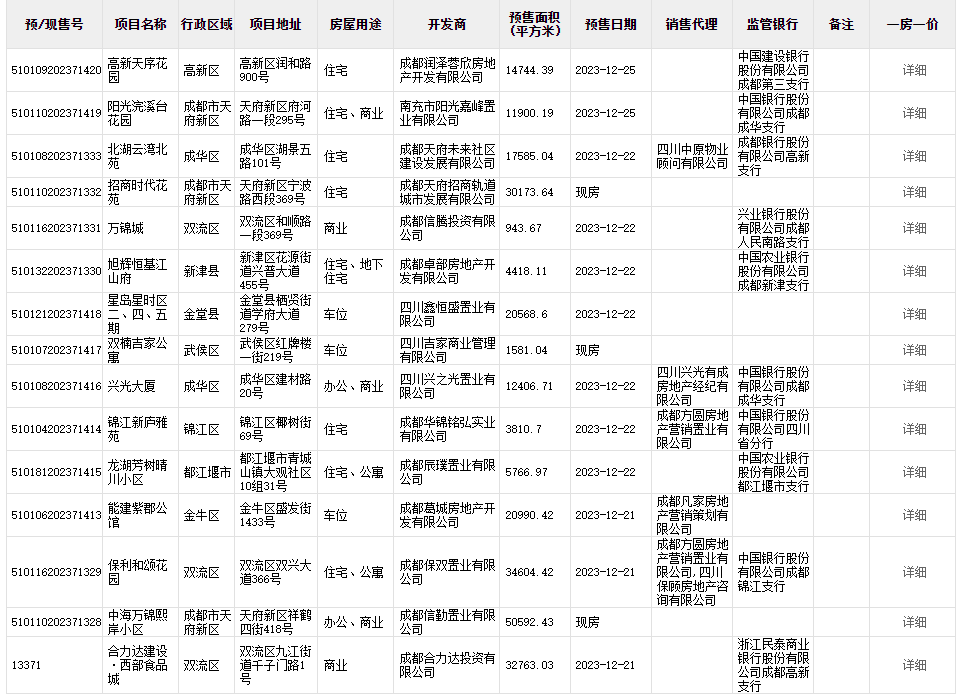Open 详细 link for 合力达建设·西部食品城
This screenshot has height=698, width=959.
[914, 665]
